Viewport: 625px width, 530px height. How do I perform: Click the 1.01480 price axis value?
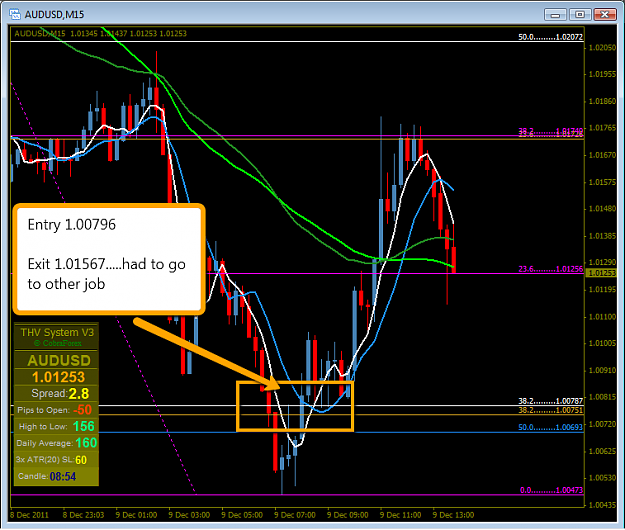(602, 209)
